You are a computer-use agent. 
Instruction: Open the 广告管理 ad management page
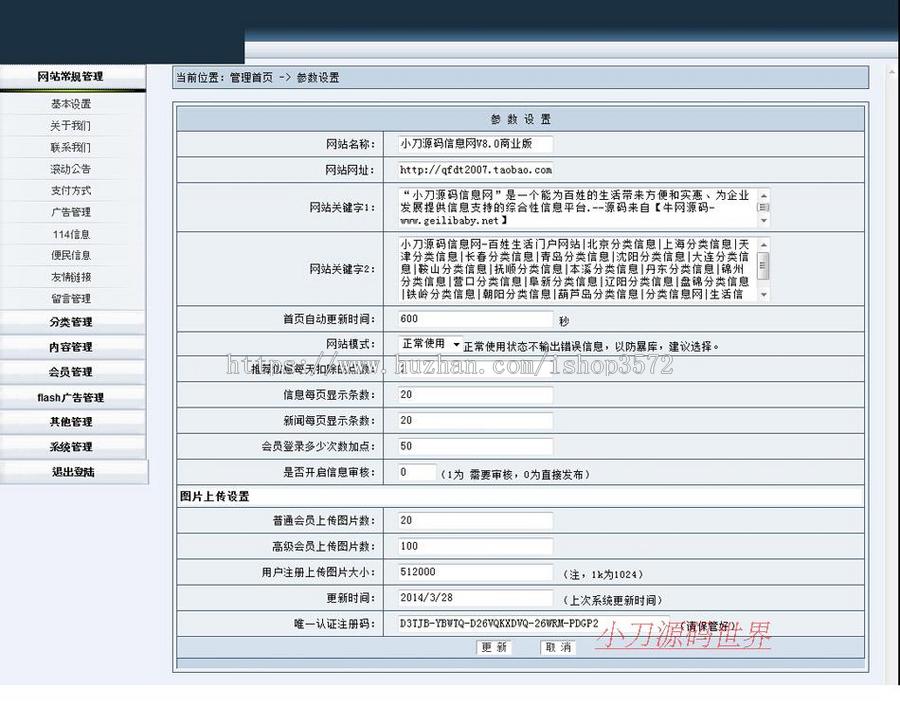[70, 212]
